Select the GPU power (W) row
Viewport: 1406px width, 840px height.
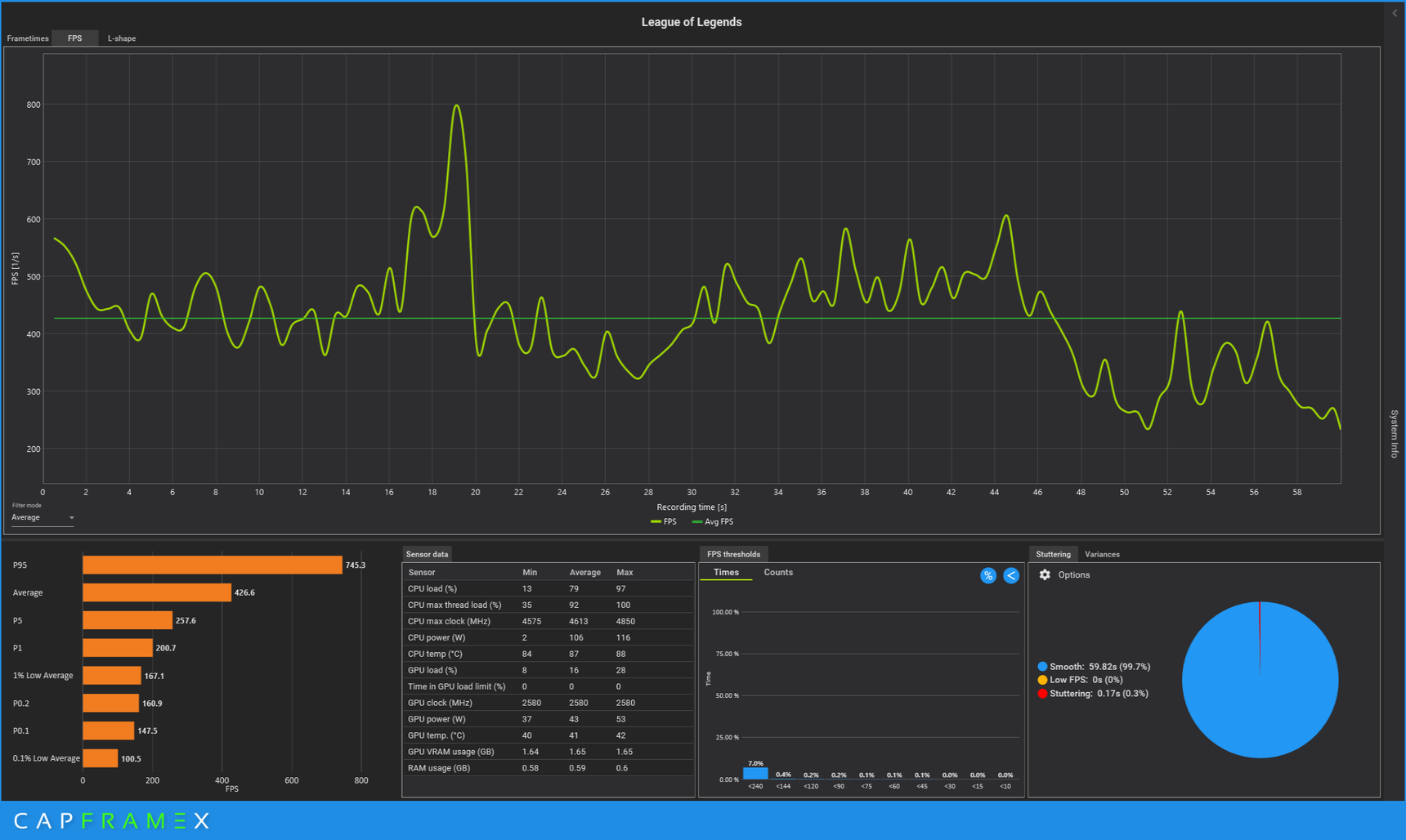tap(548, 719)
